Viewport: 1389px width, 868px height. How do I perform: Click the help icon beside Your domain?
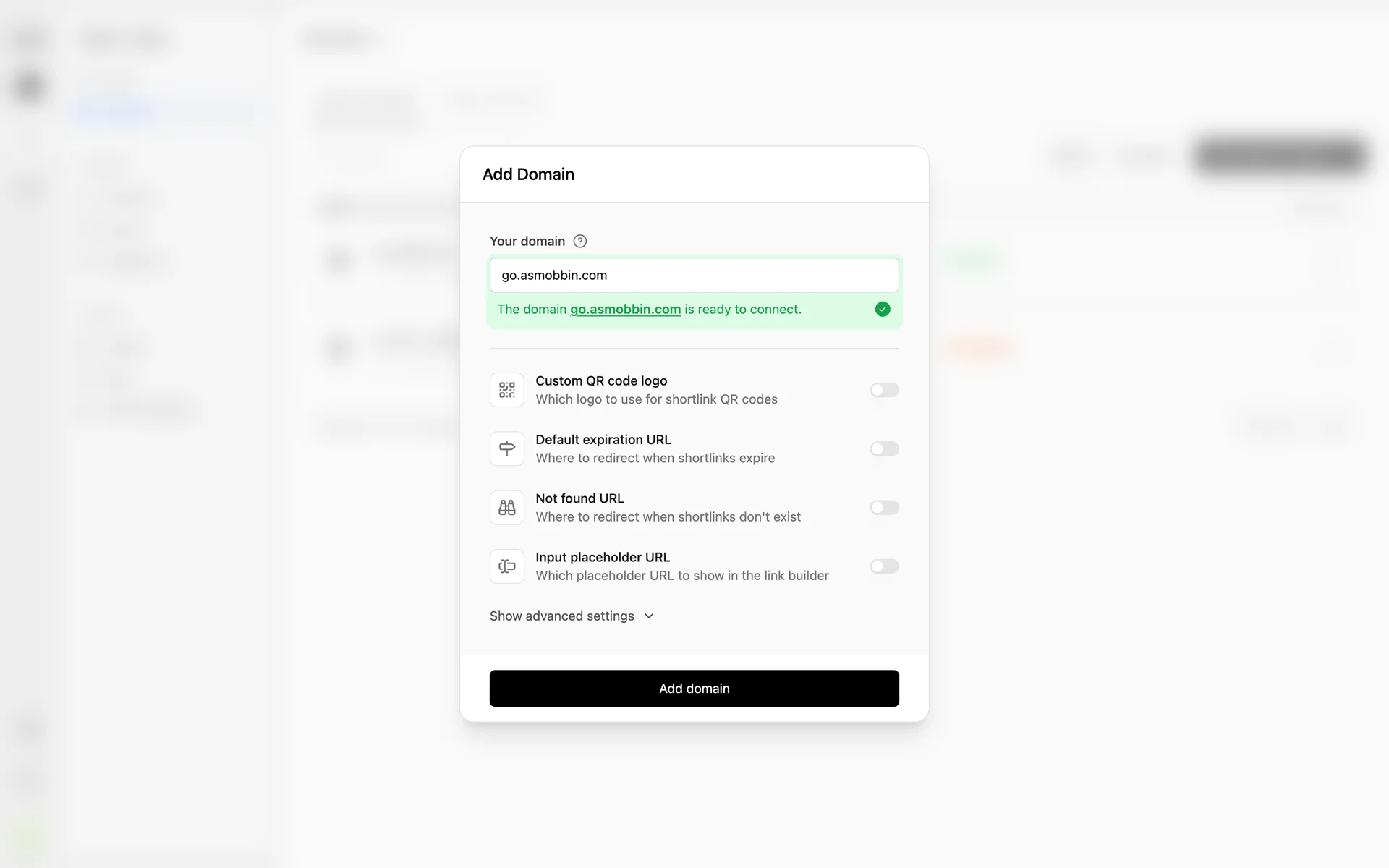[x=580, y=242]
